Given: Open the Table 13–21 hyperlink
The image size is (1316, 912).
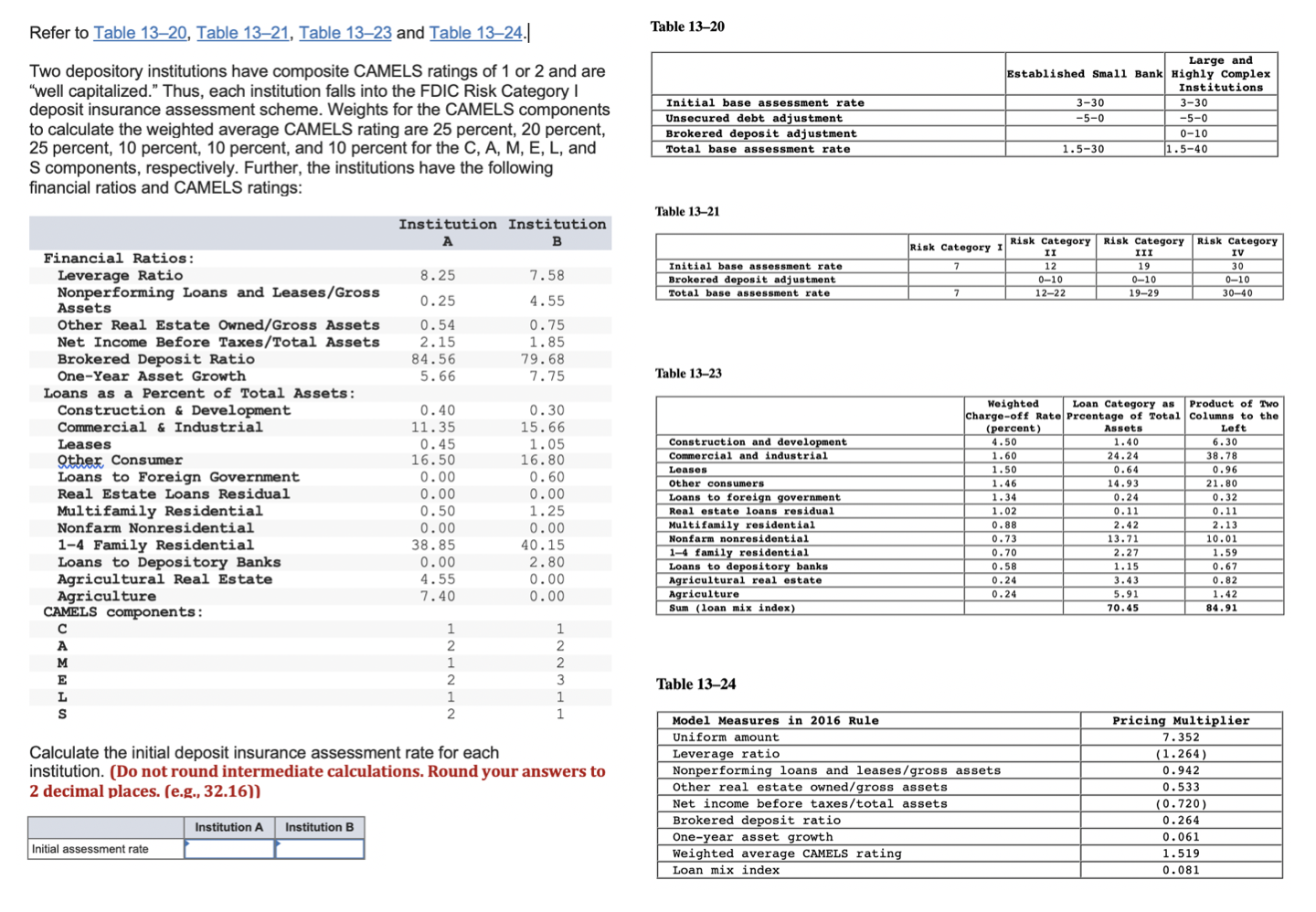Looking at the screenshot, I should coord(241,33).
